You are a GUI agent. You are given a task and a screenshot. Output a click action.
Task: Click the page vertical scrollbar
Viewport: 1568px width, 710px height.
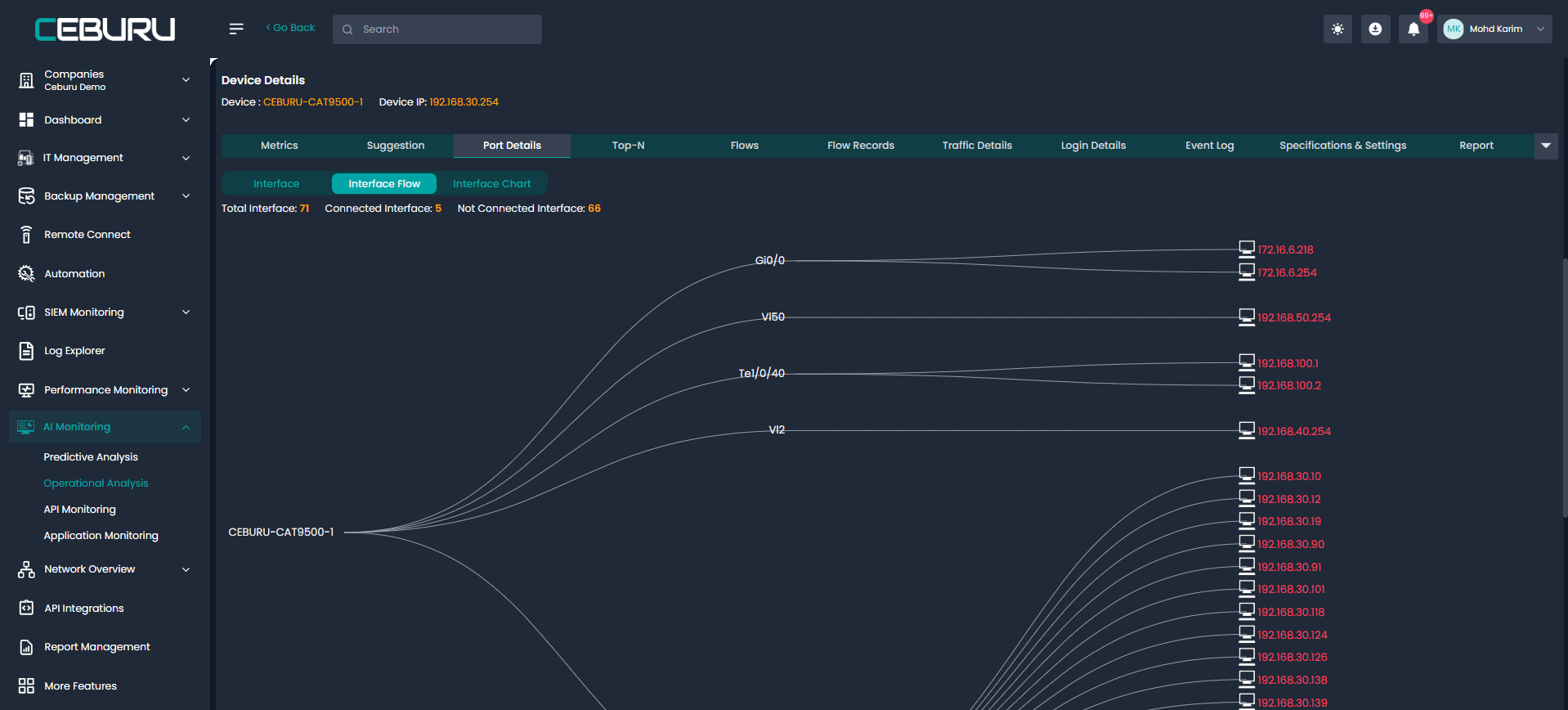(x=1565, y=388)
